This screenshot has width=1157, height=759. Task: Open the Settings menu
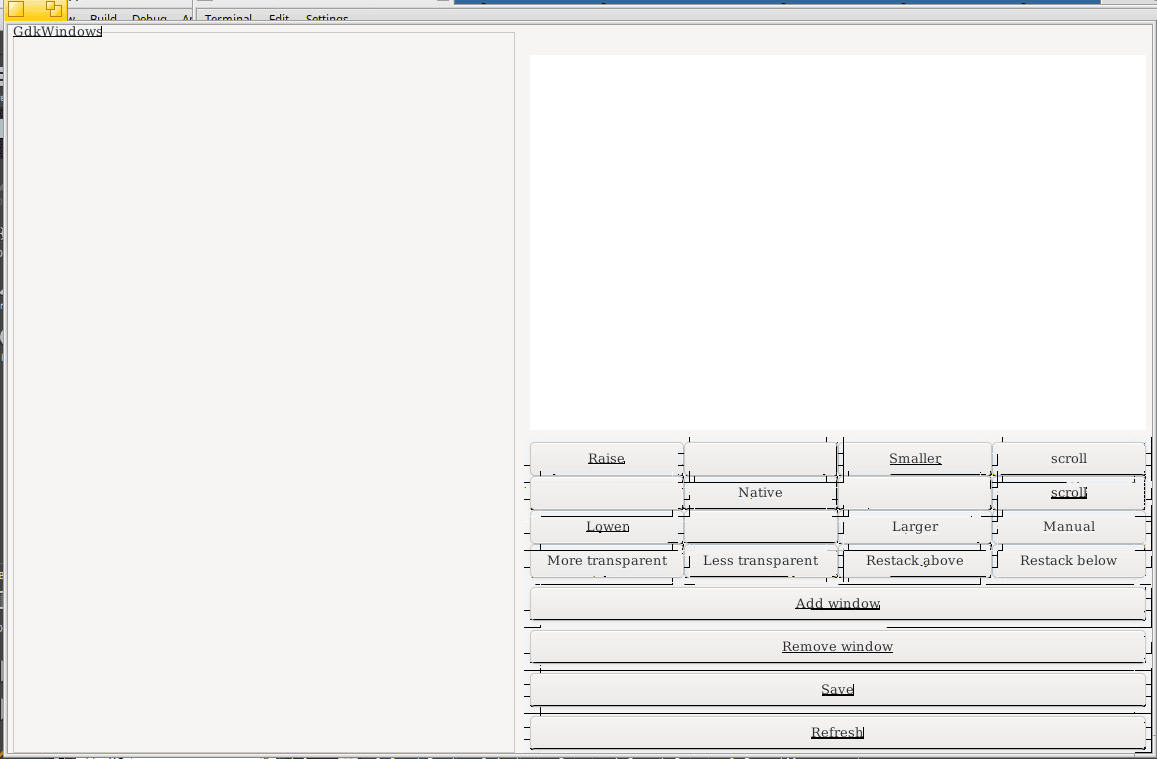point(325,18)
